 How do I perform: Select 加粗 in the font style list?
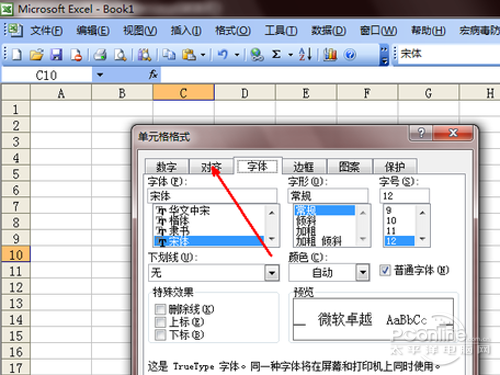(306, 231)
